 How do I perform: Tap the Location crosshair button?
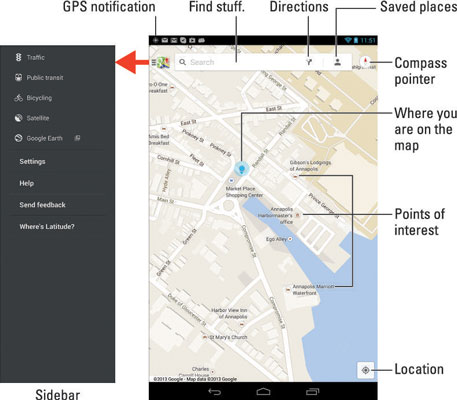pos(365,370)
